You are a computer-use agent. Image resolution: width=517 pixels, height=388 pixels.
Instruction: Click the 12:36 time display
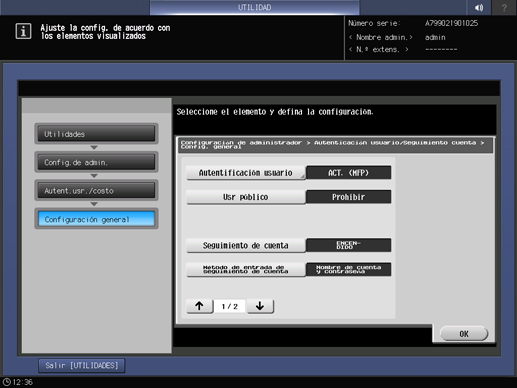[22, 382]
